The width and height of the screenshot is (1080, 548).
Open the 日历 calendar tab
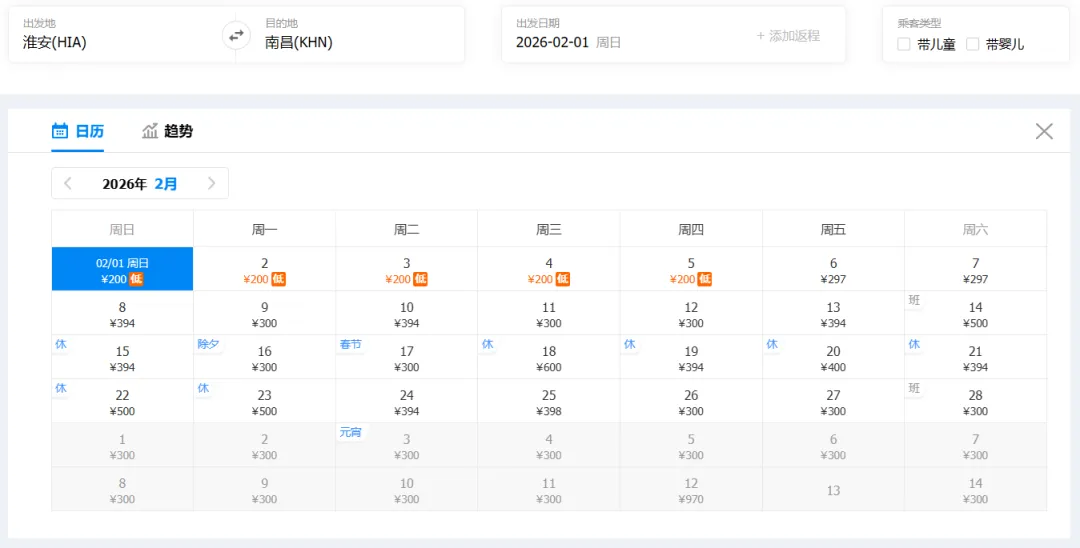pyautogui.click(x=78, y=131)
